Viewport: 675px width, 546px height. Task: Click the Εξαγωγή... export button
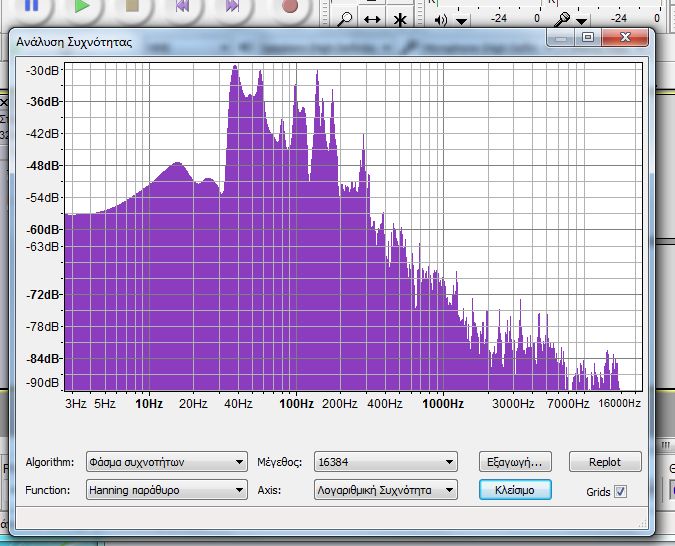(x=515, y=462)
